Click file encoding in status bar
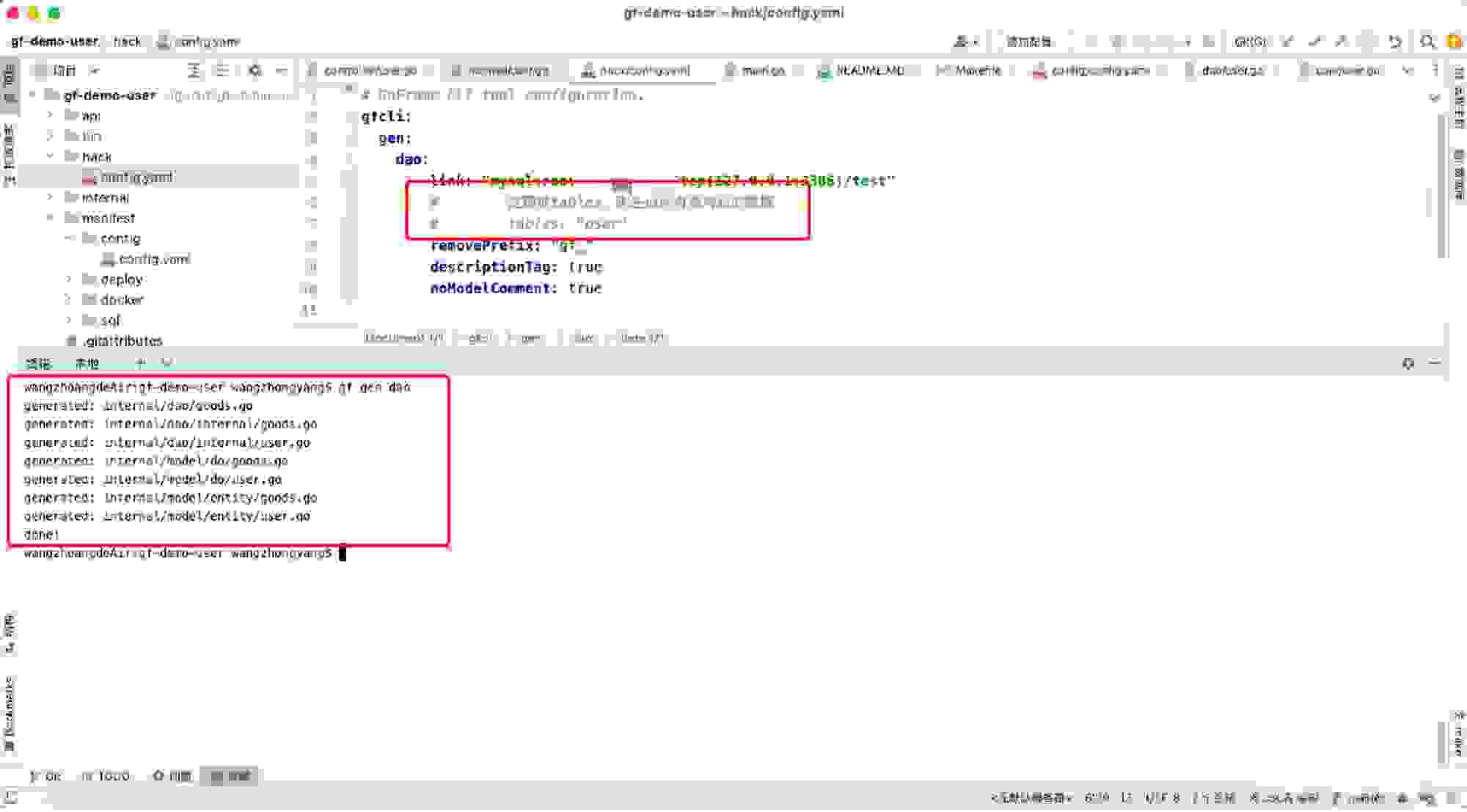Viewport: 1467px width, 812px height. pos(1163,797)
